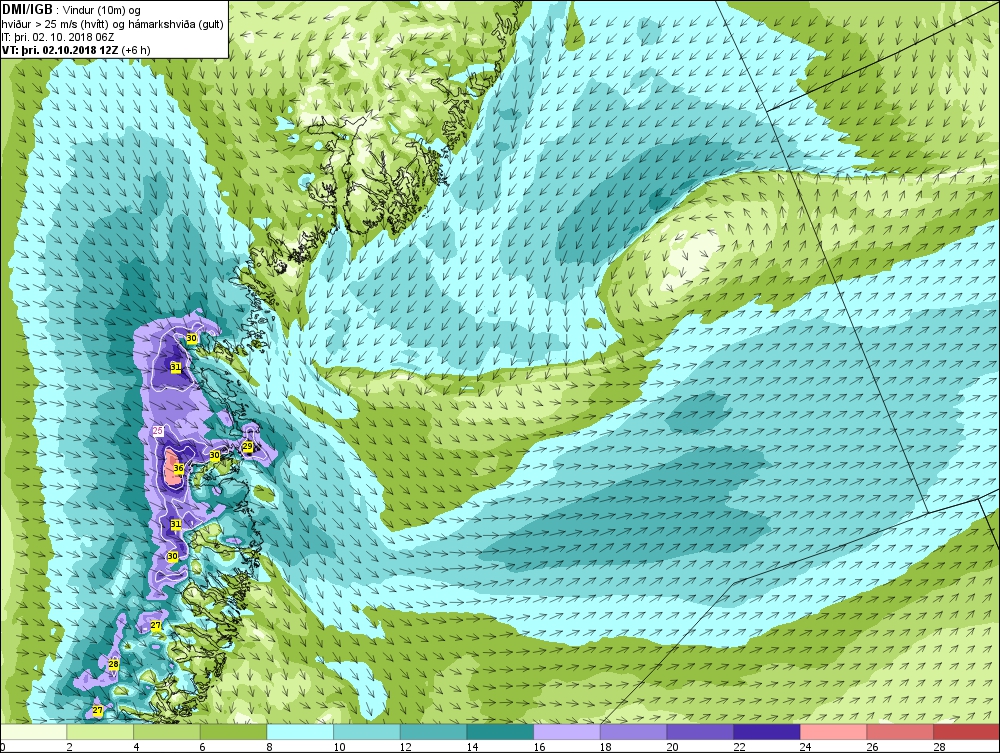This screenshot has width=1000, height=753.
Task: Click the 24–26 pink legend swatch
Action: [833, 732]
